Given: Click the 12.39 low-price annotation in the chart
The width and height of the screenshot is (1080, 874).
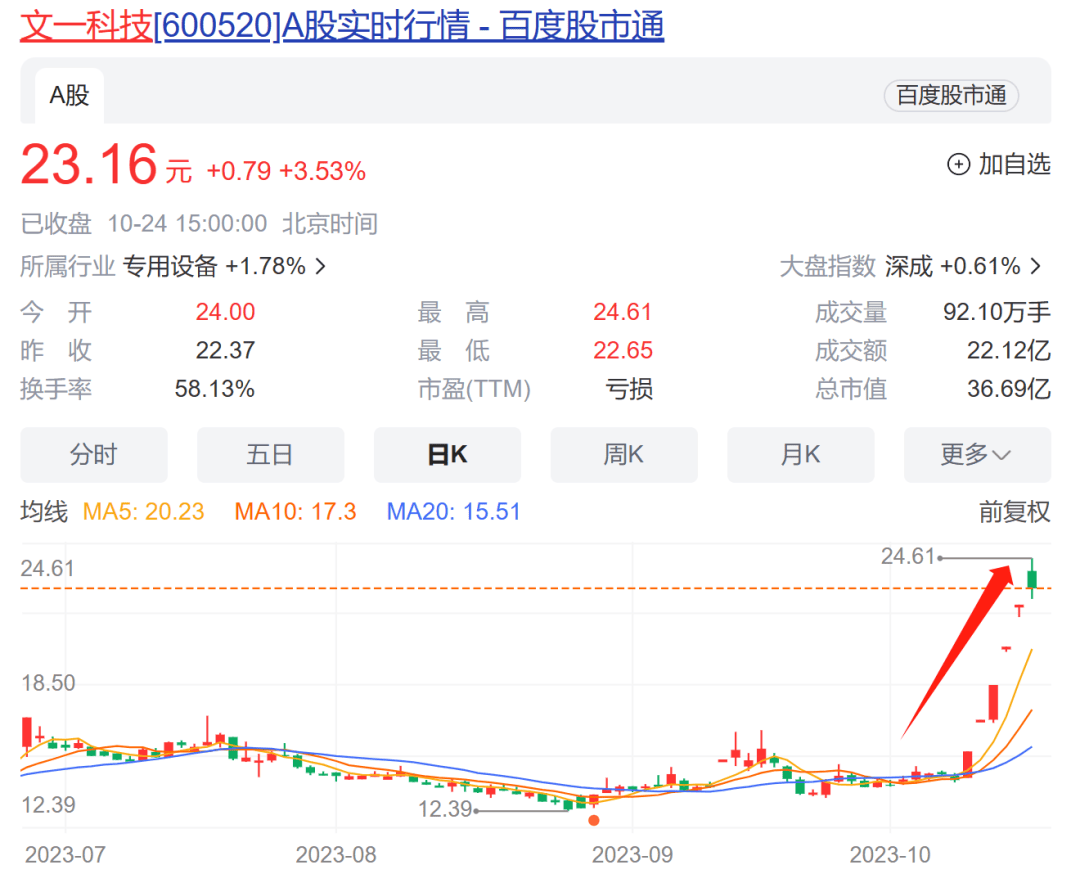Looking at the screenshot, I should click(445, 809).
